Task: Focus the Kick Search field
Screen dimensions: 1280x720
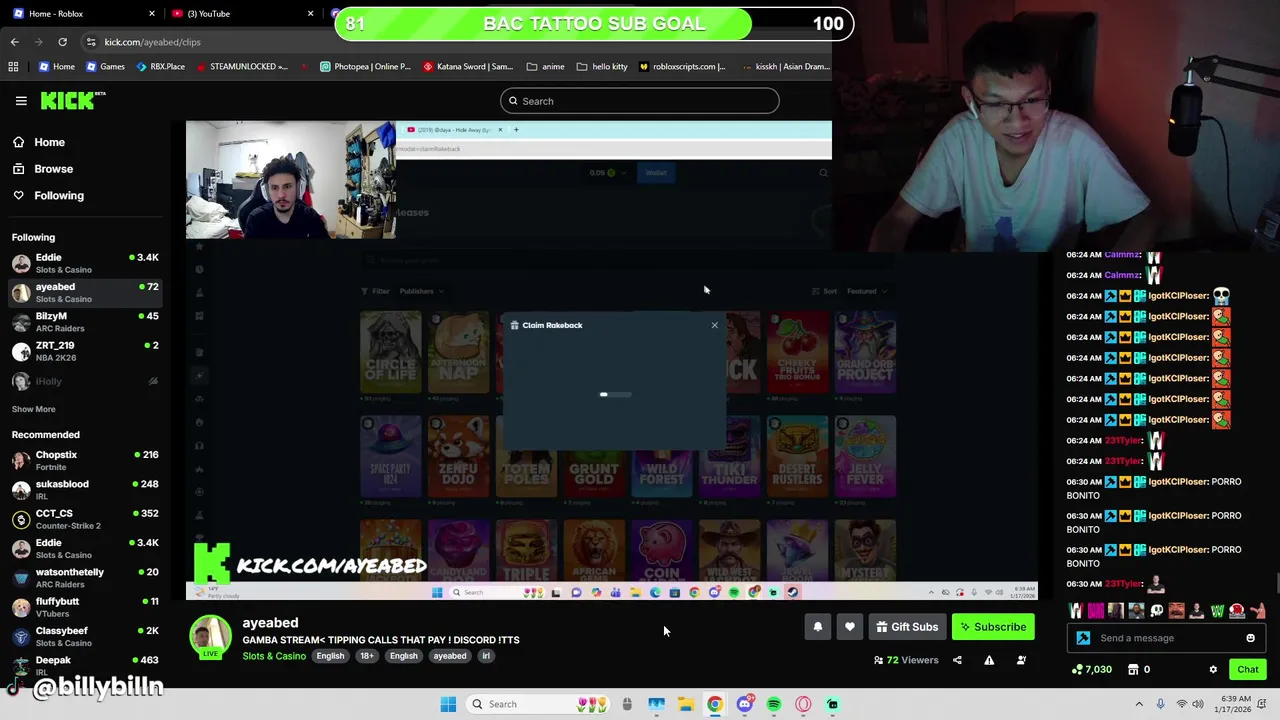Action: (640, 101)
